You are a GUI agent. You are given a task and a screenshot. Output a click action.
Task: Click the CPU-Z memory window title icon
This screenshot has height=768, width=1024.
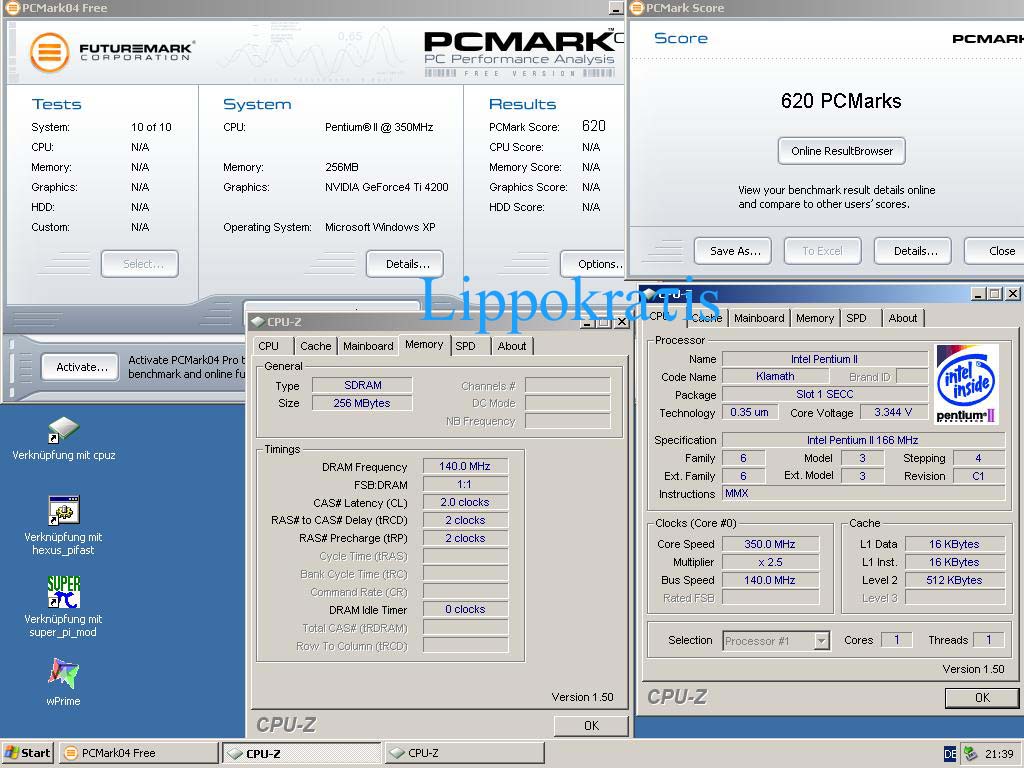tap(257, 321)
